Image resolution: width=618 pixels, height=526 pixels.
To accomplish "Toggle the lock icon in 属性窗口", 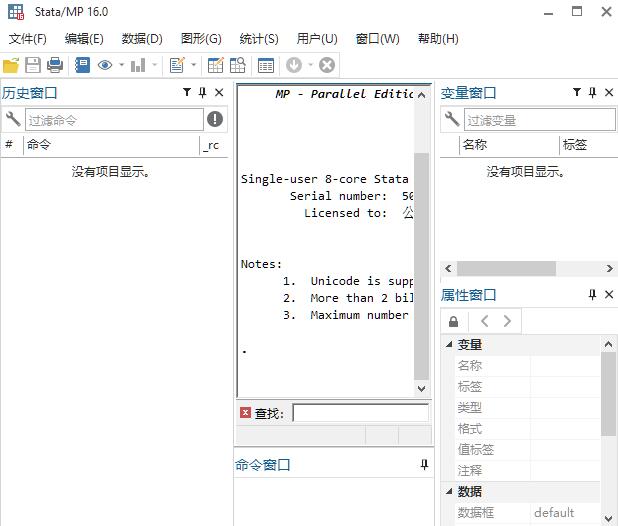I will tap(454, 322).
